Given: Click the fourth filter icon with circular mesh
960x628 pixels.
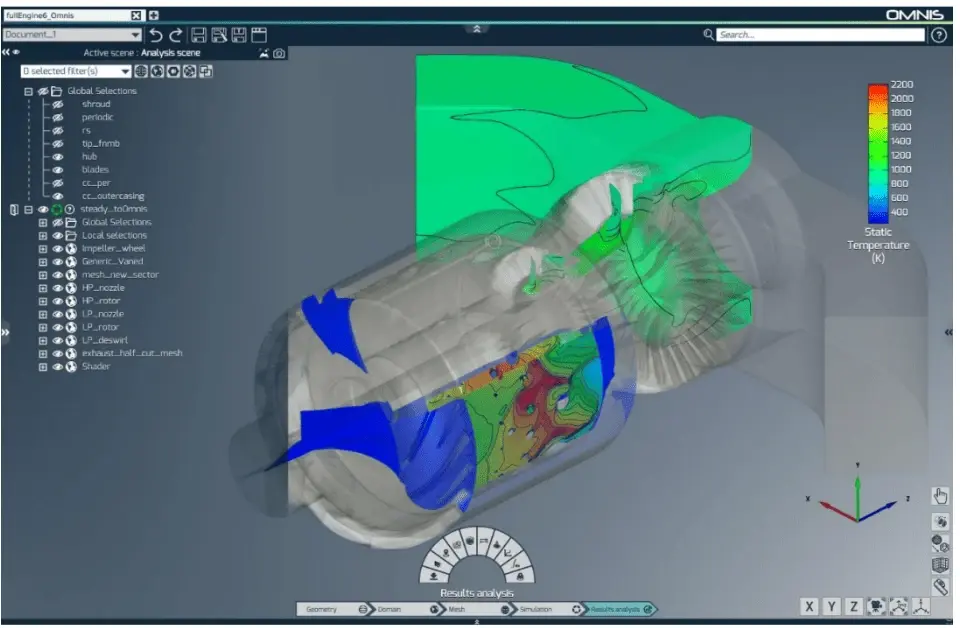Looking at the screenshot, I should click(x=190, y=71).
